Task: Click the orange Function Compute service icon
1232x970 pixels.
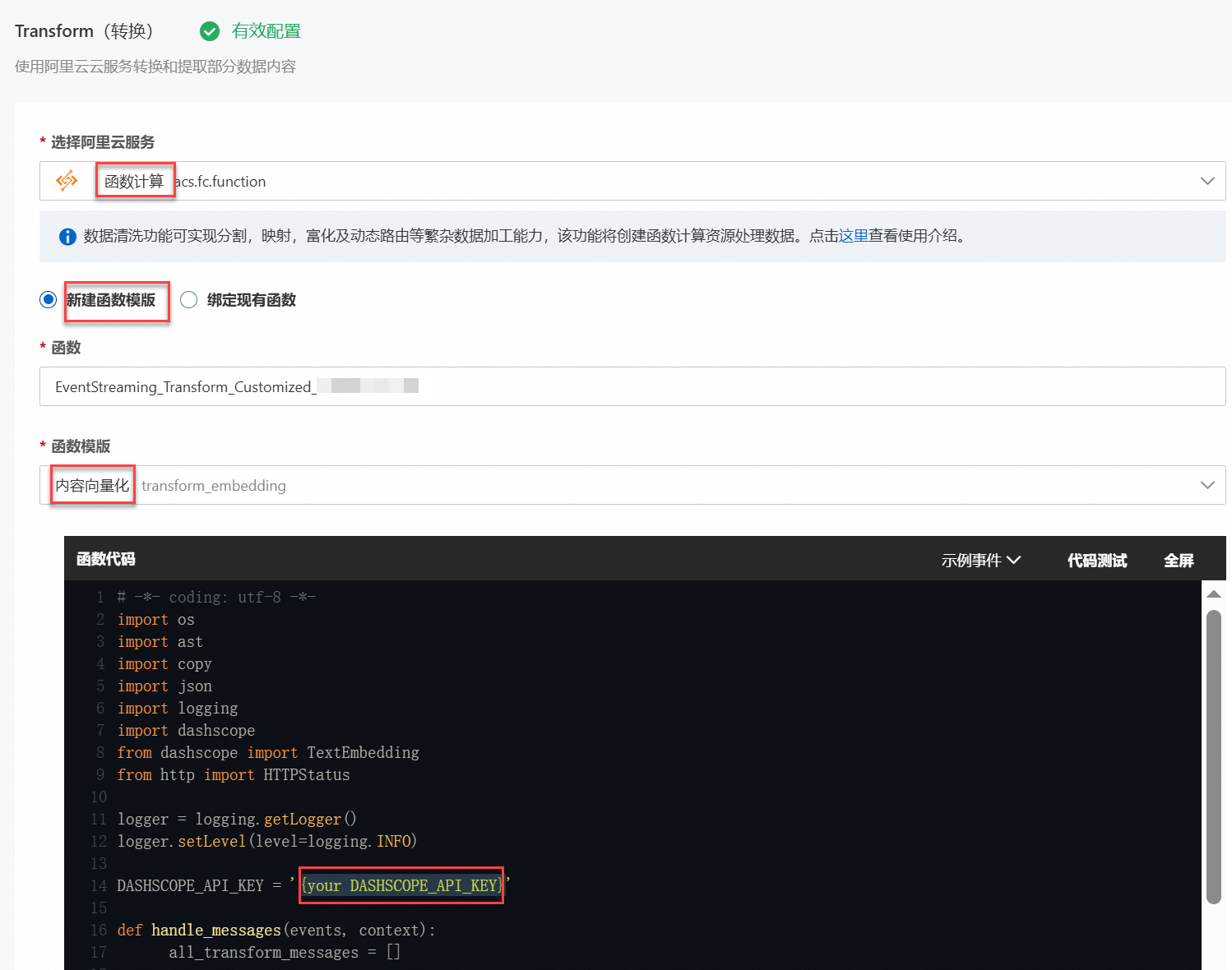Action: point(67,181)
